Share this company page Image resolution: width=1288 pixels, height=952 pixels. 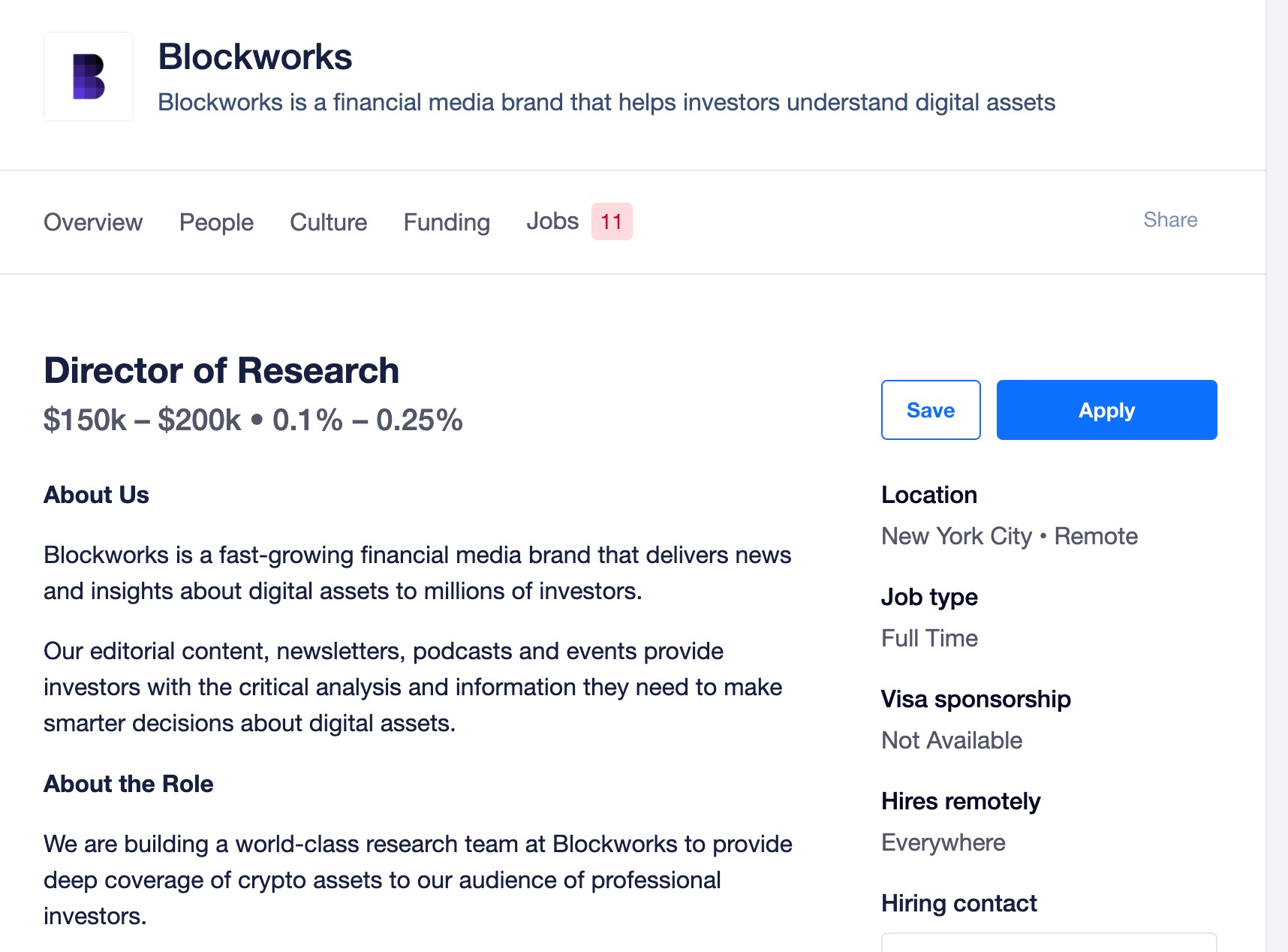click(1170, 220)
